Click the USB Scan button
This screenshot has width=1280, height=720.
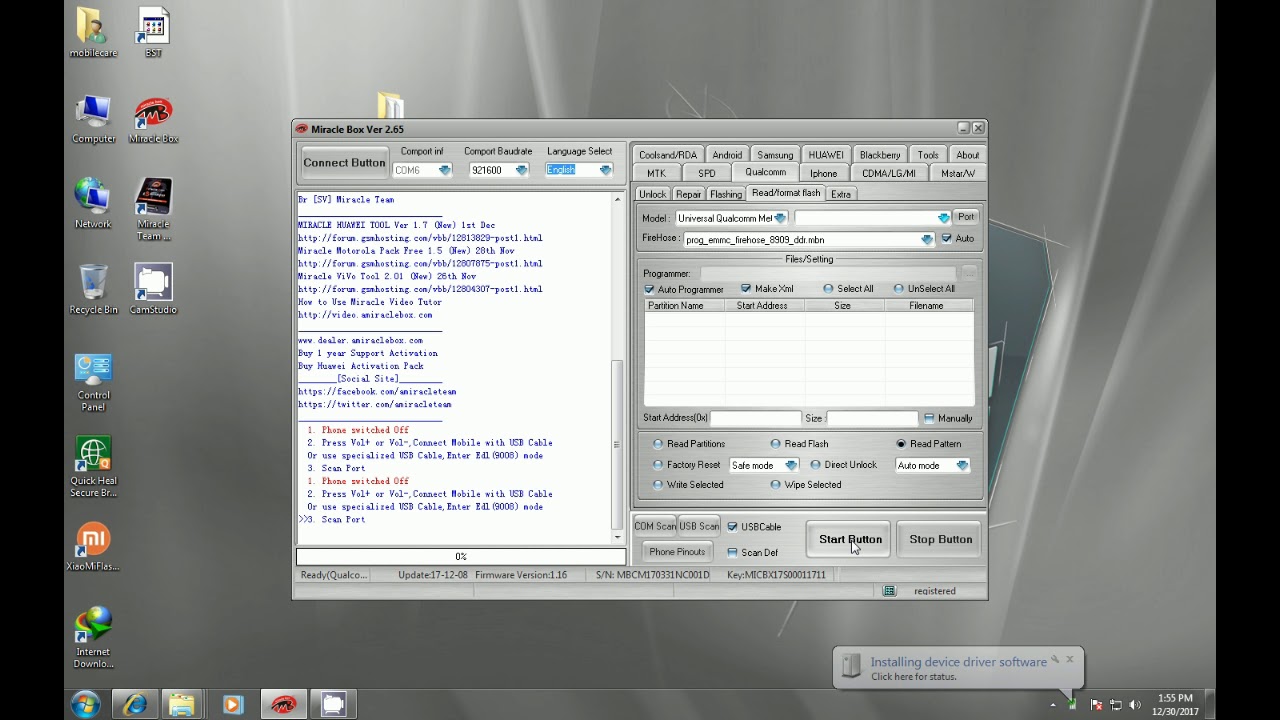[x=699, y=526]
